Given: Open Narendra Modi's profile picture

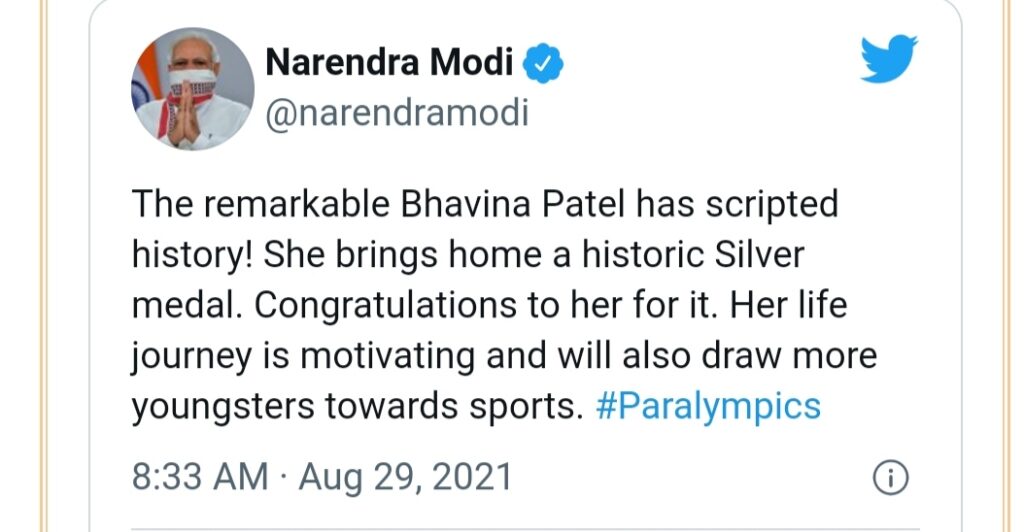Looking at the screenshot, I should point(193,89).
